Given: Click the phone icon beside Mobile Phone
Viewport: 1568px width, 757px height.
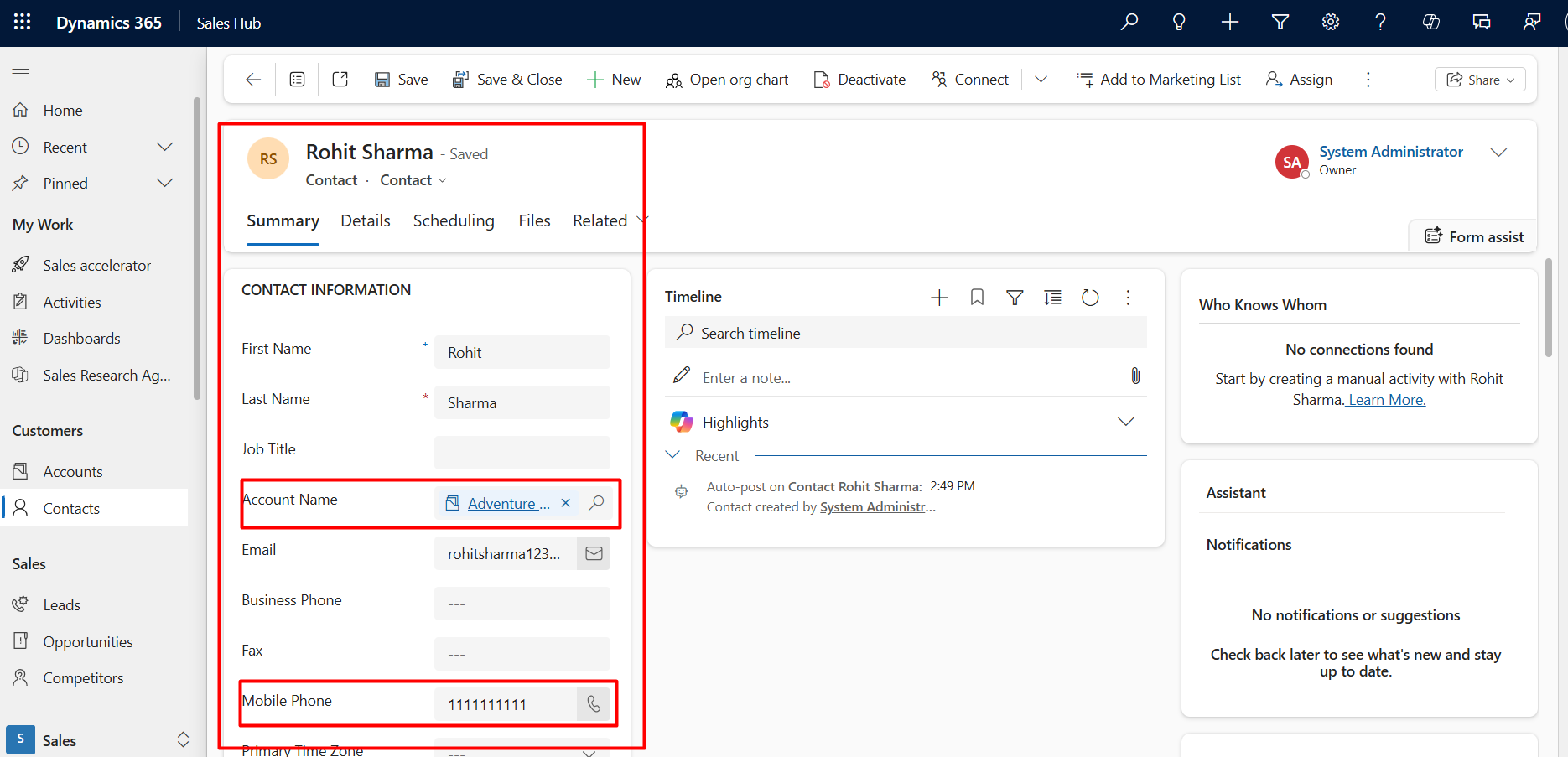Looking at the screenshot, I should 594,704.
